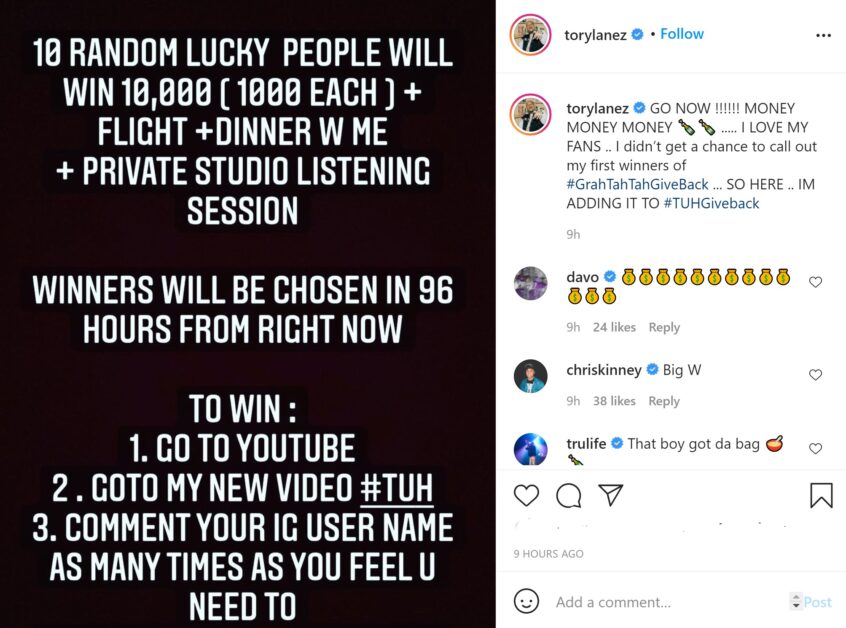Open comments via speech bubble icon
Viewport: 846px width, 628px height.
click(x=568, y=495)
